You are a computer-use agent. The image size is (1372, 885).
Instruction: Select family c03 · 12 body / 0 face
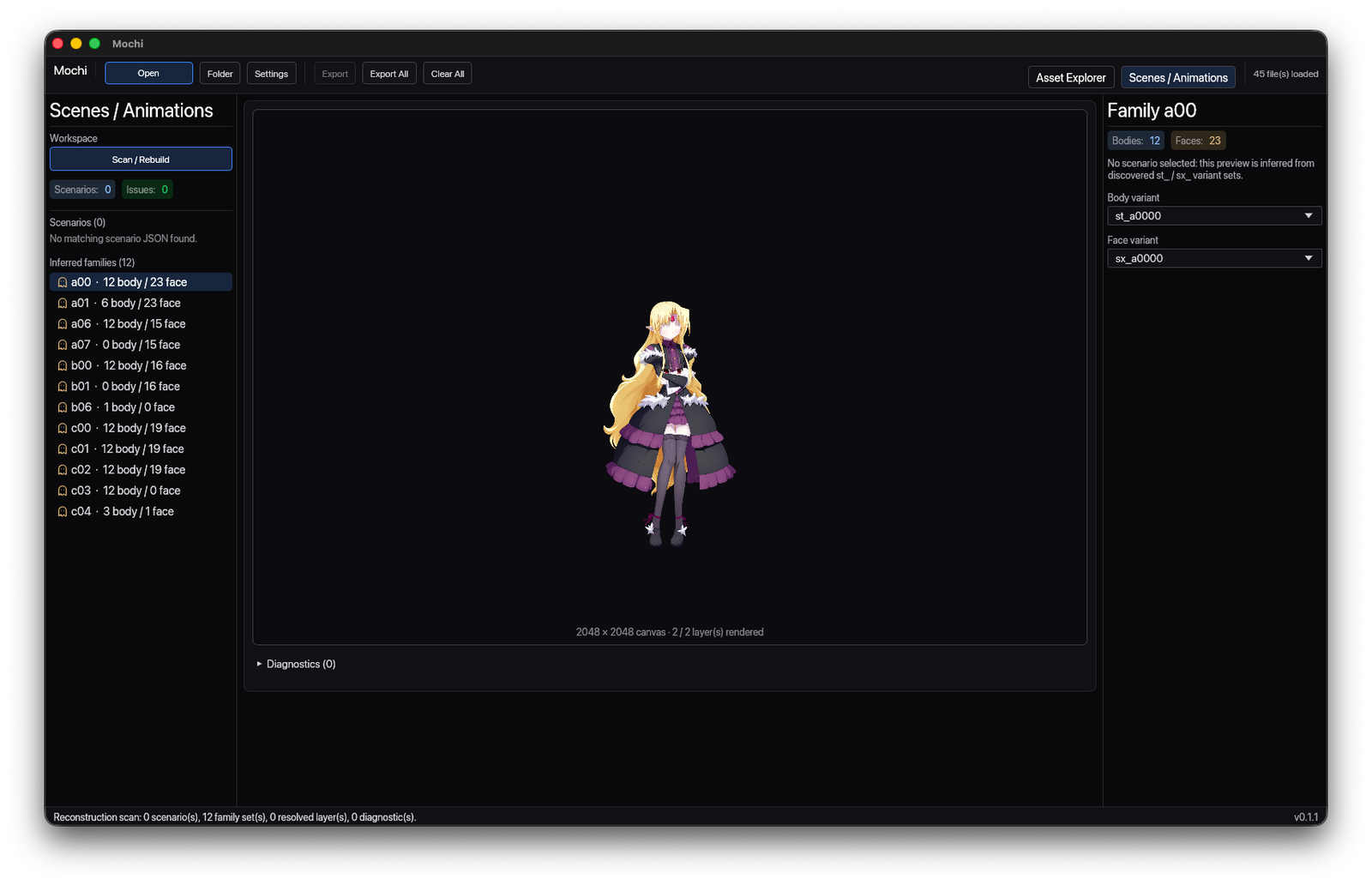pos(141,491)
